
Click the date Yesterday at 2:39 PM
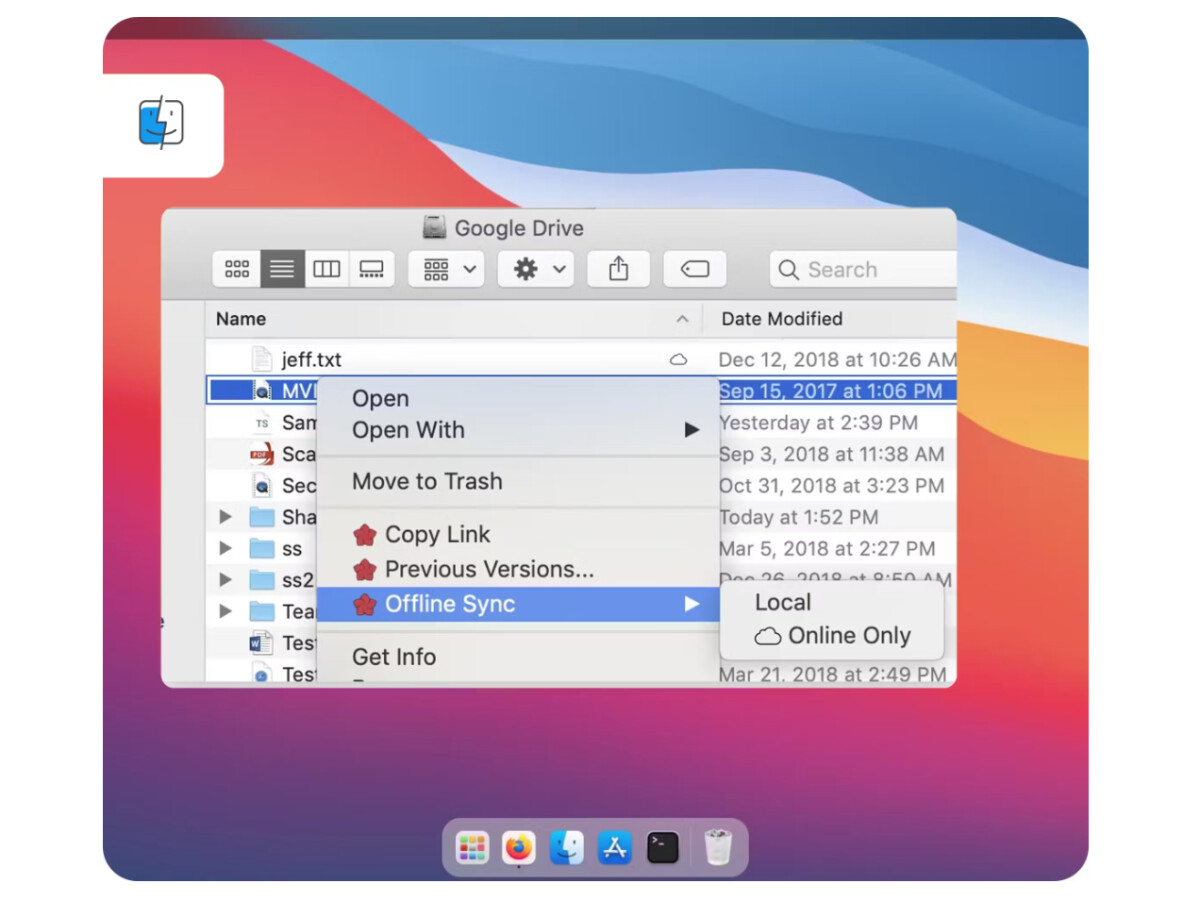coord(818,423)
